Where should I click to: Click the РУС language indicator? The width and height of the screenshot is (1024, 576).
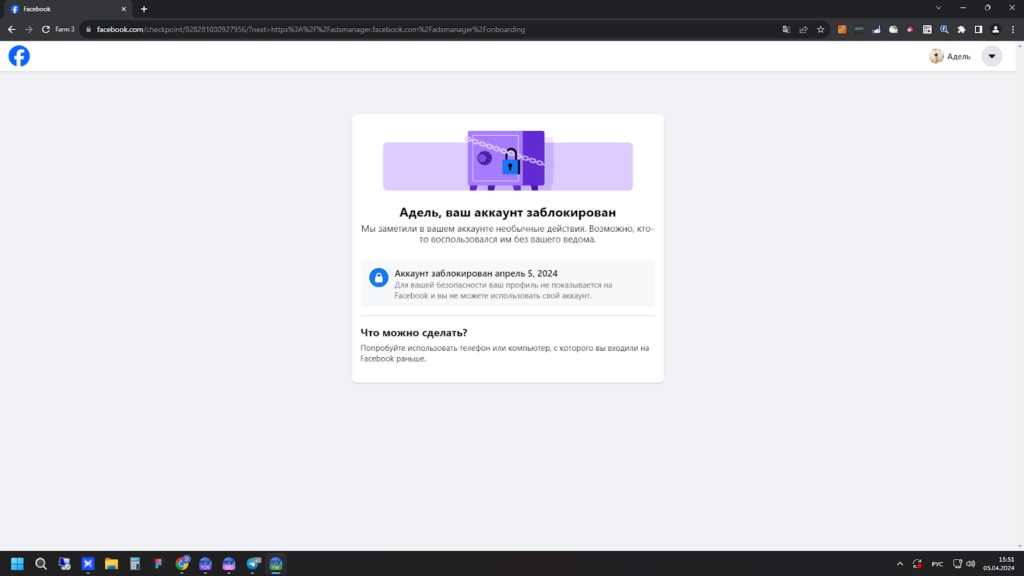pyautogui.click(x=937, y=564)
